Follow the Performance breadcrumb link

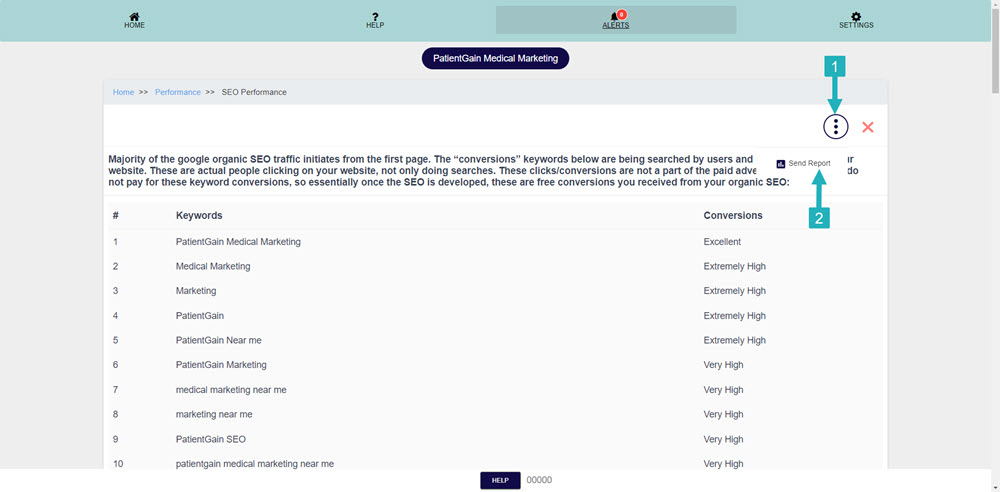[x=178, y=92]
